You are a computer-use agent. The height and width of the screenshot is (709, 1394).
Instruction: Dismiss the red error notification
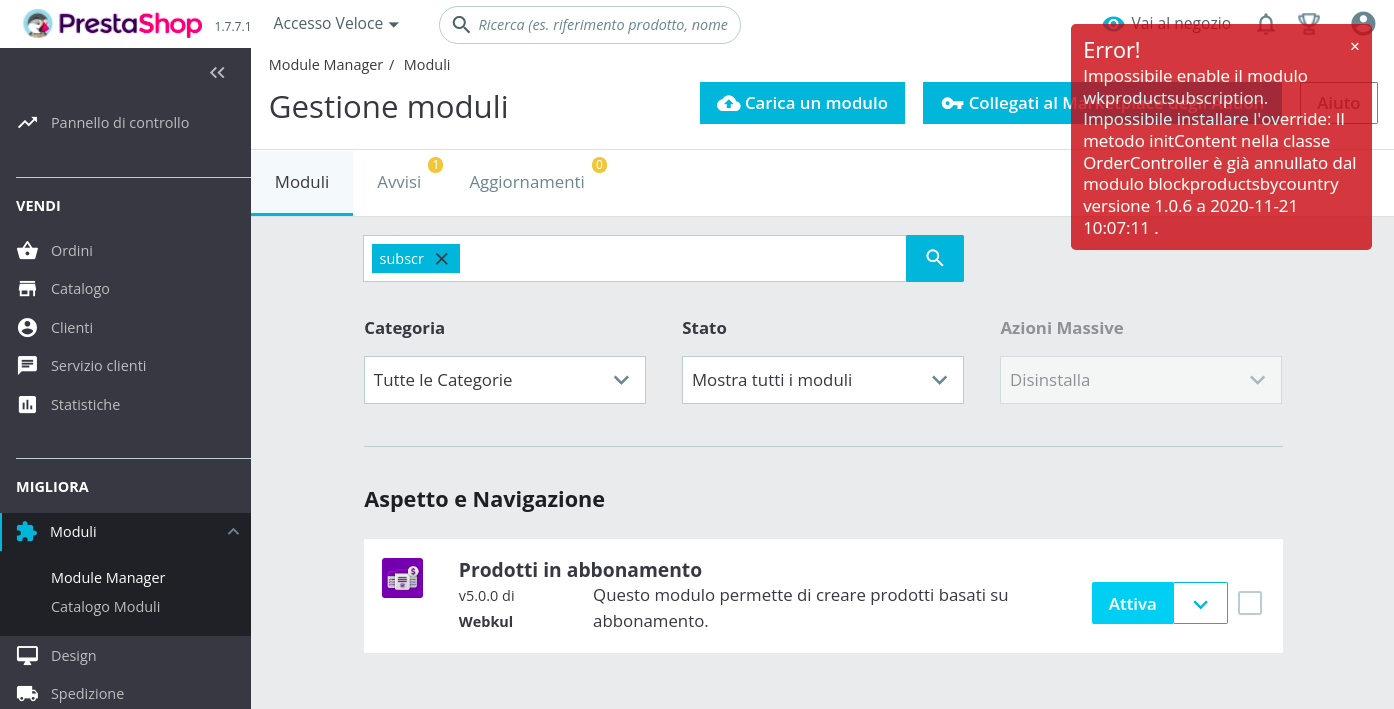tap(1355, 46)
